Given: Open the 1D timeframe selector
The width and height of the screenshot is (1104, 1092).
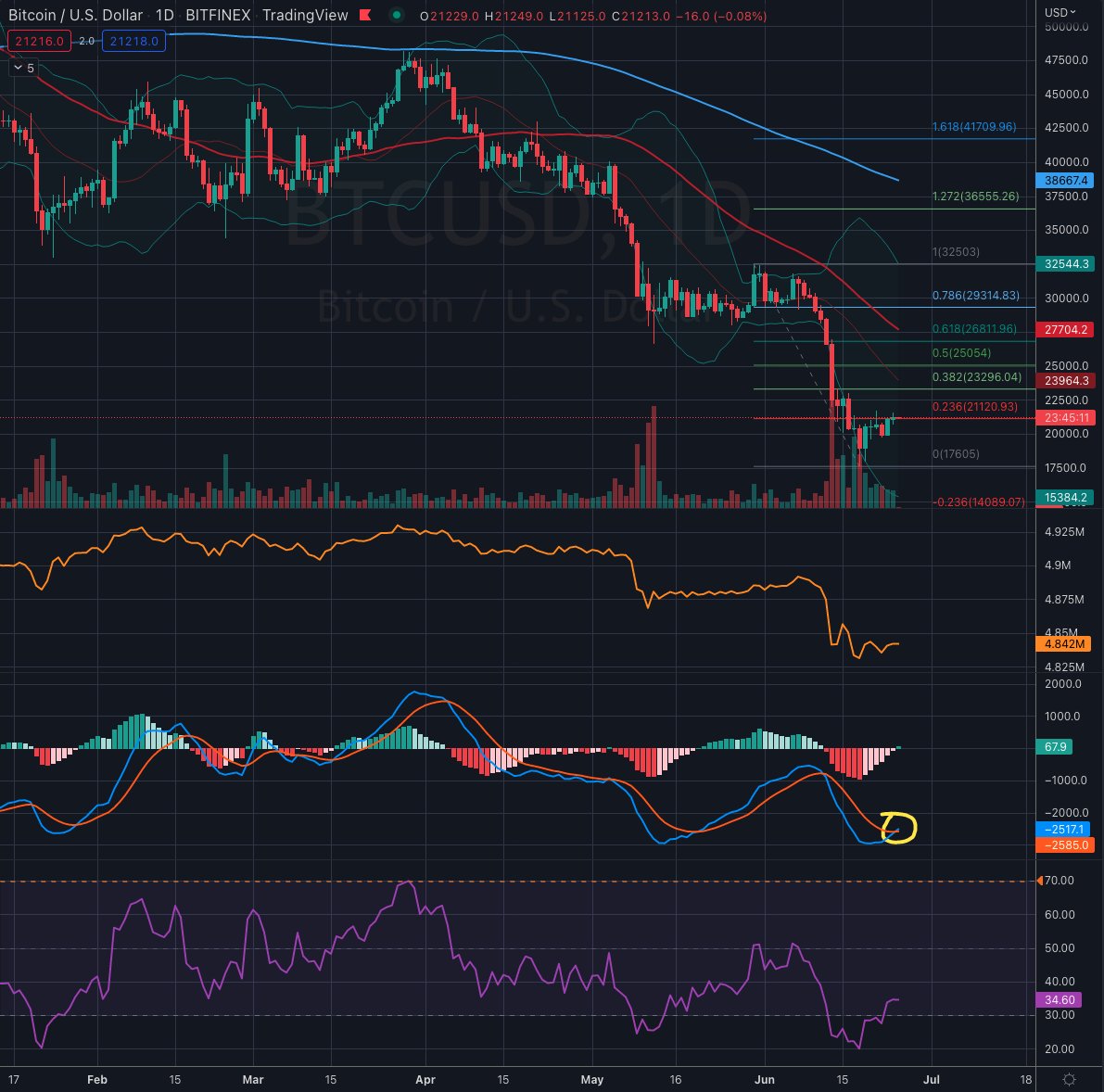Looking at the screenshot, I should pos(167,15).
